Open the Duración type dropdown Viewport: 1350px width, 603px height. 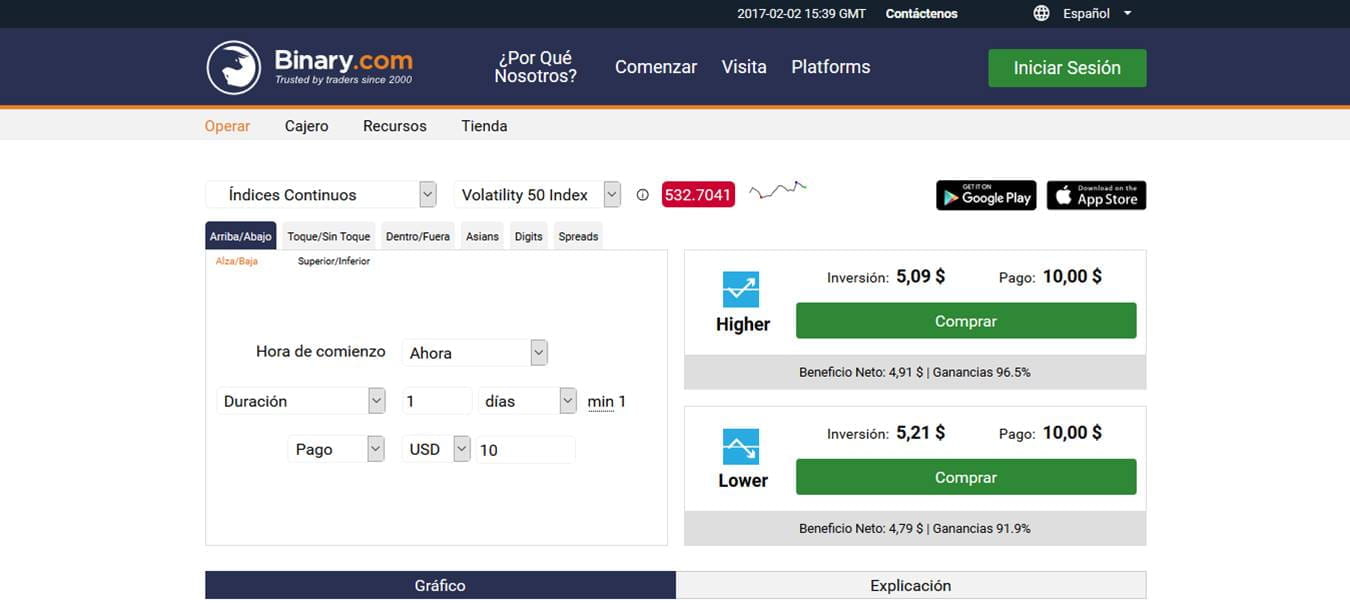coord(301,401)
